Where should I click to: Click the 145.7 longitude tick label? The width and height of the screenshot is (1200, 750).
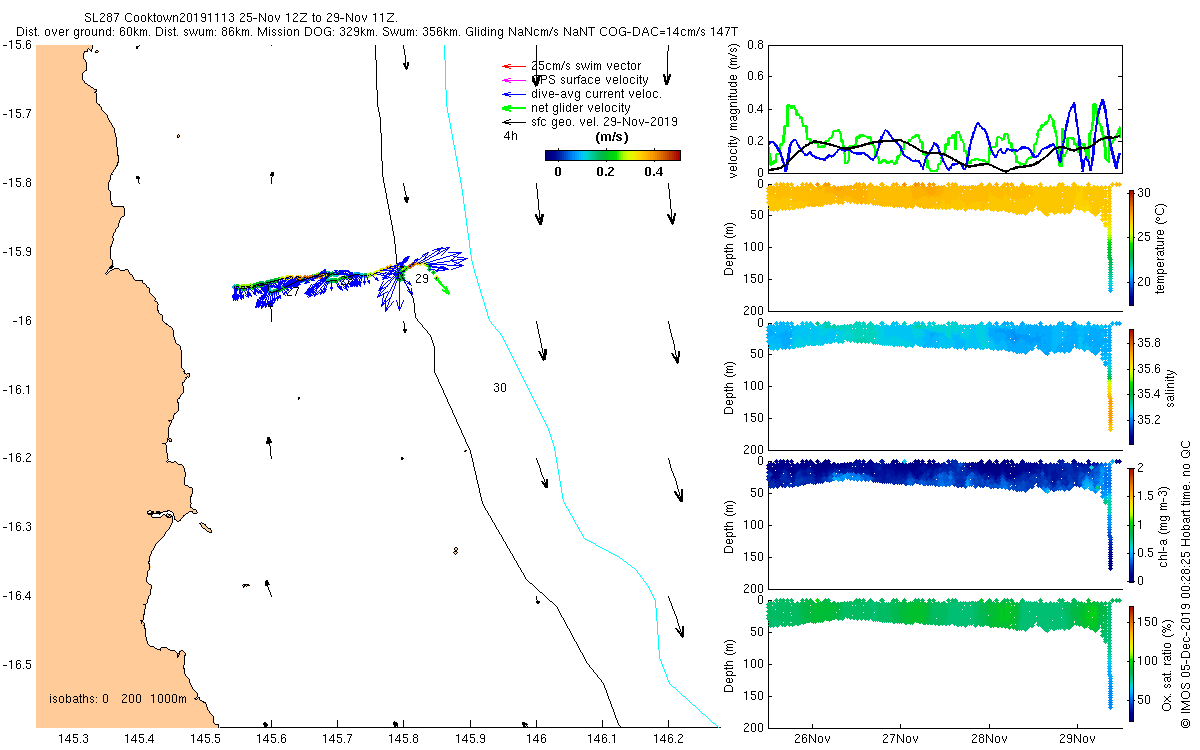[338, 739]
